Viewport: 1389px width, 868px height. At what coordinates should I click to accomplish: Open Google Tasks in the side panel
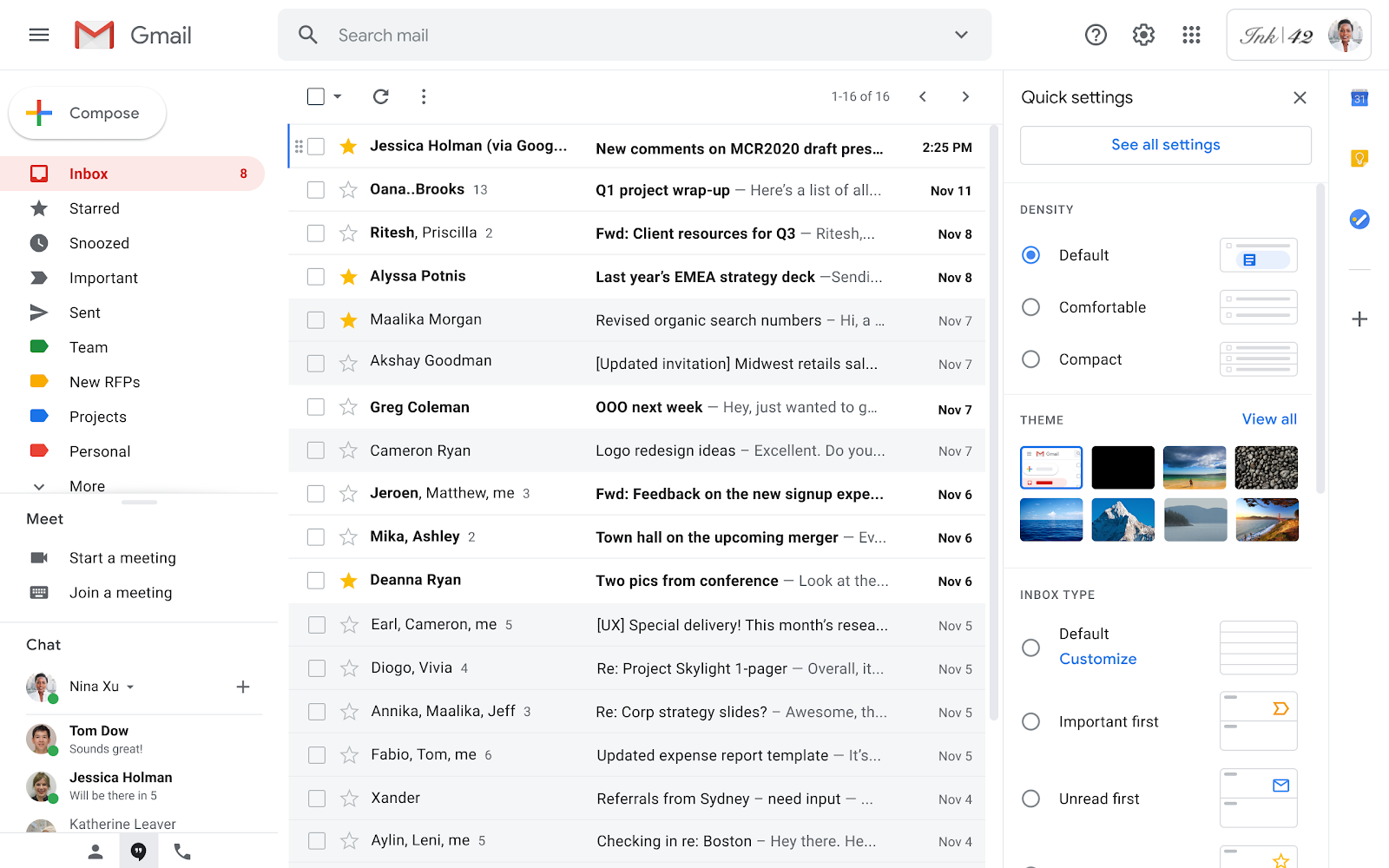[x=1359, y=220]
